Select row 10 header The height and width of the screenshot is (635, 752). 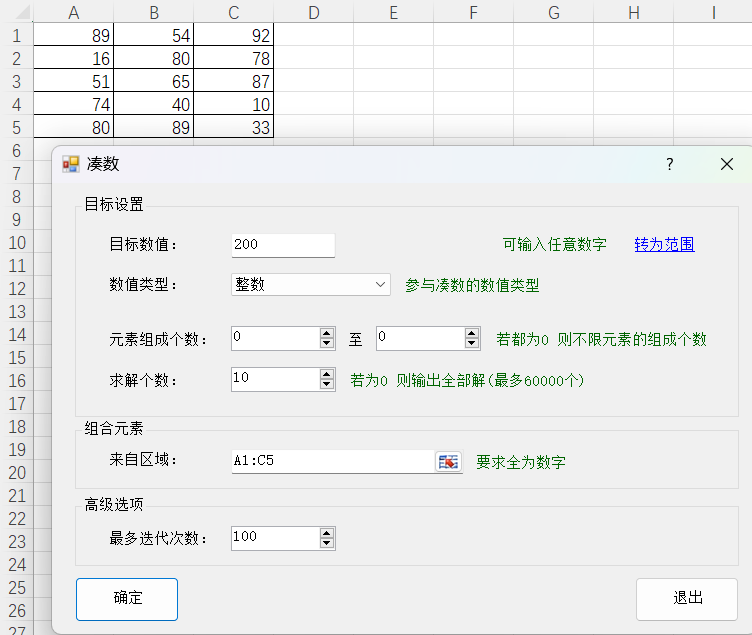pyautogui.click(x=17, y=242)
